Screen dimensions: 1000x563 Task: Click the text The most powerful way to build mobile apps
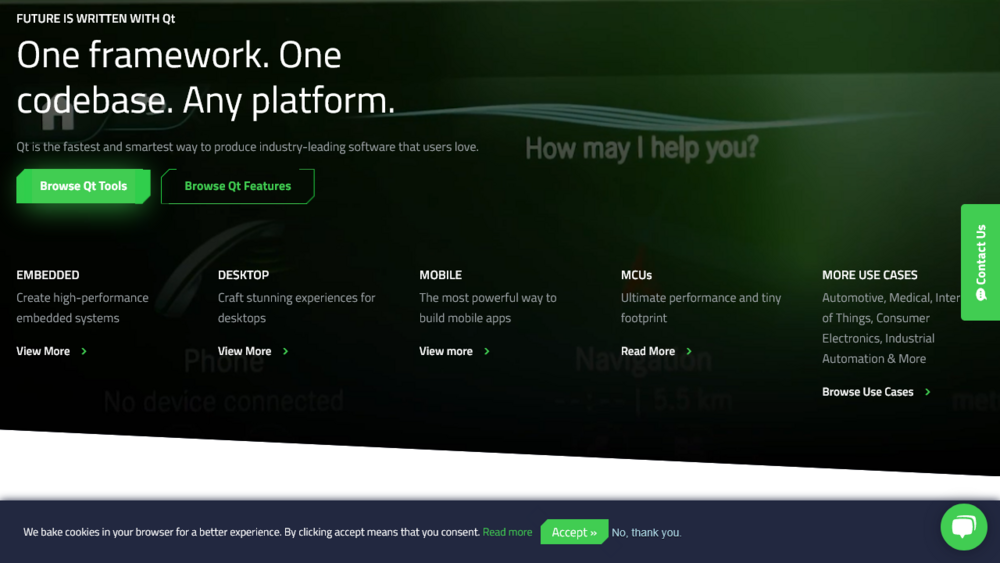click(x=488, y=308)
